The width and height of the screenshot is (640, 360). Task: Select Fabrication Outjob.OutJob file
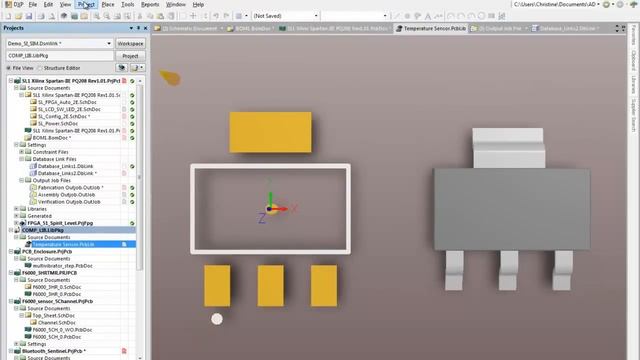(x=70, y=187)
